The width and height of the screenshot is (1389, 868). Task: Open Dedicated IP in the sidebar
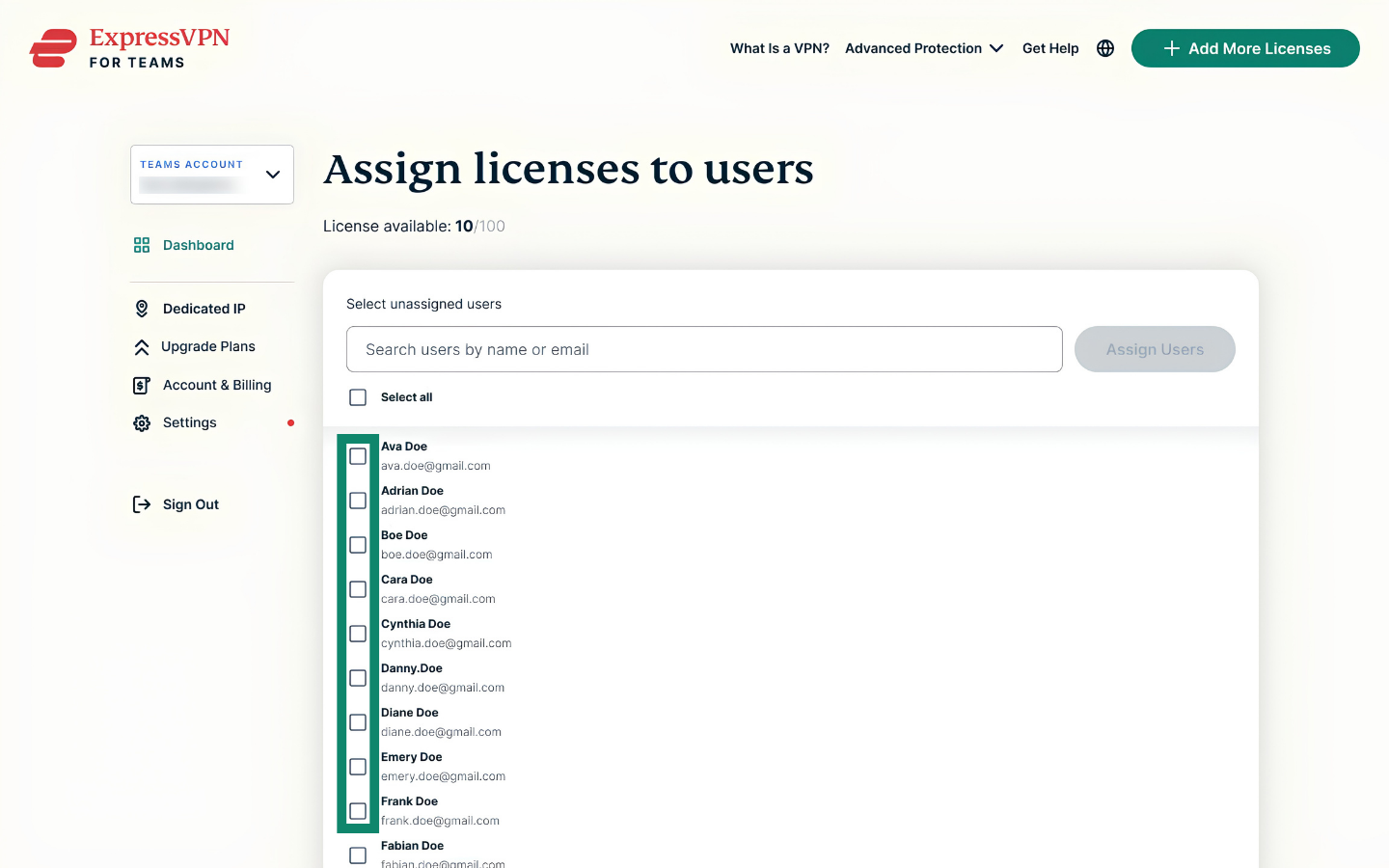coord(204,309)
